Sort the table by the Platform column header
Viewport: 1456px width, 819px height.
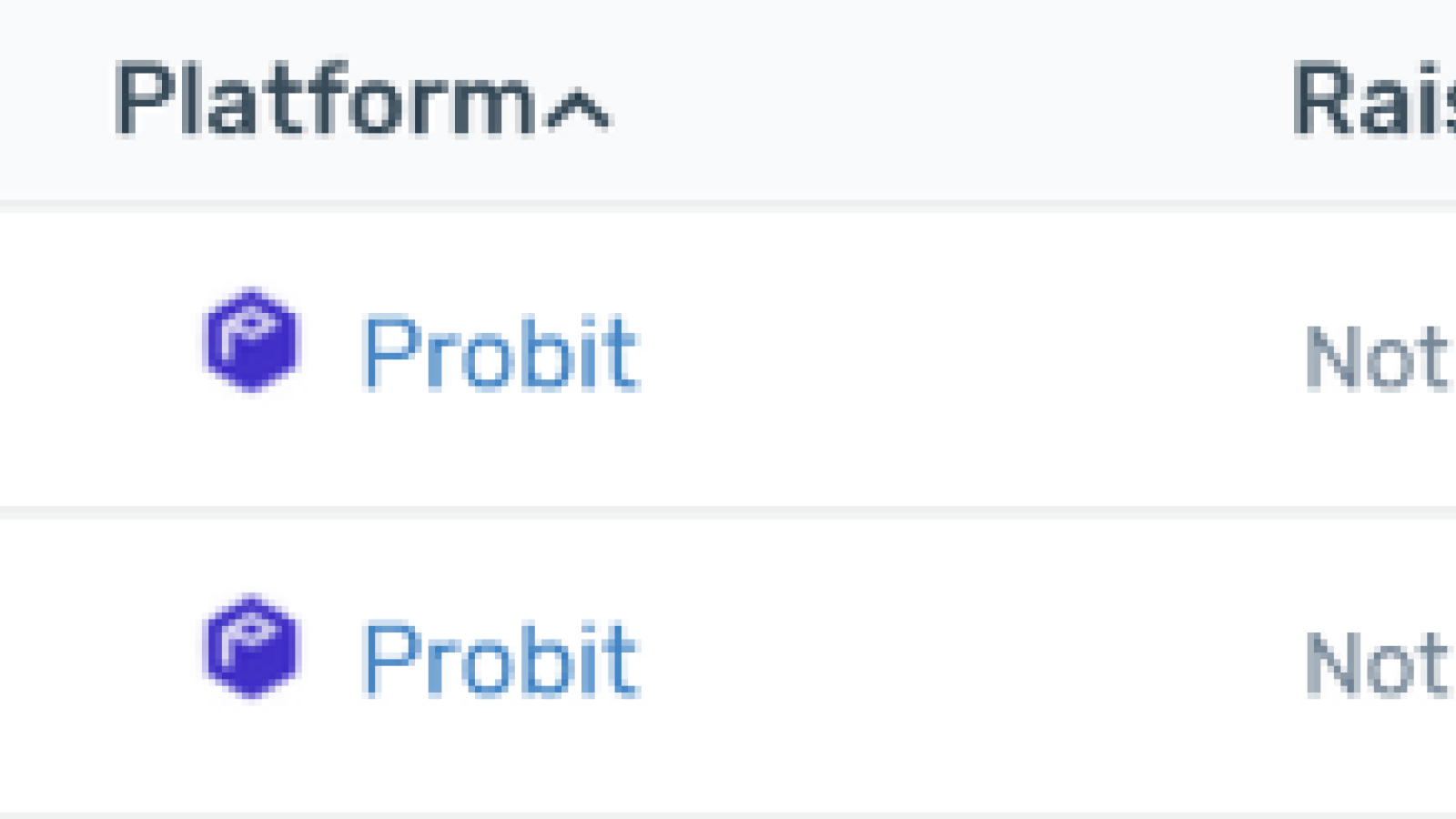362,100
